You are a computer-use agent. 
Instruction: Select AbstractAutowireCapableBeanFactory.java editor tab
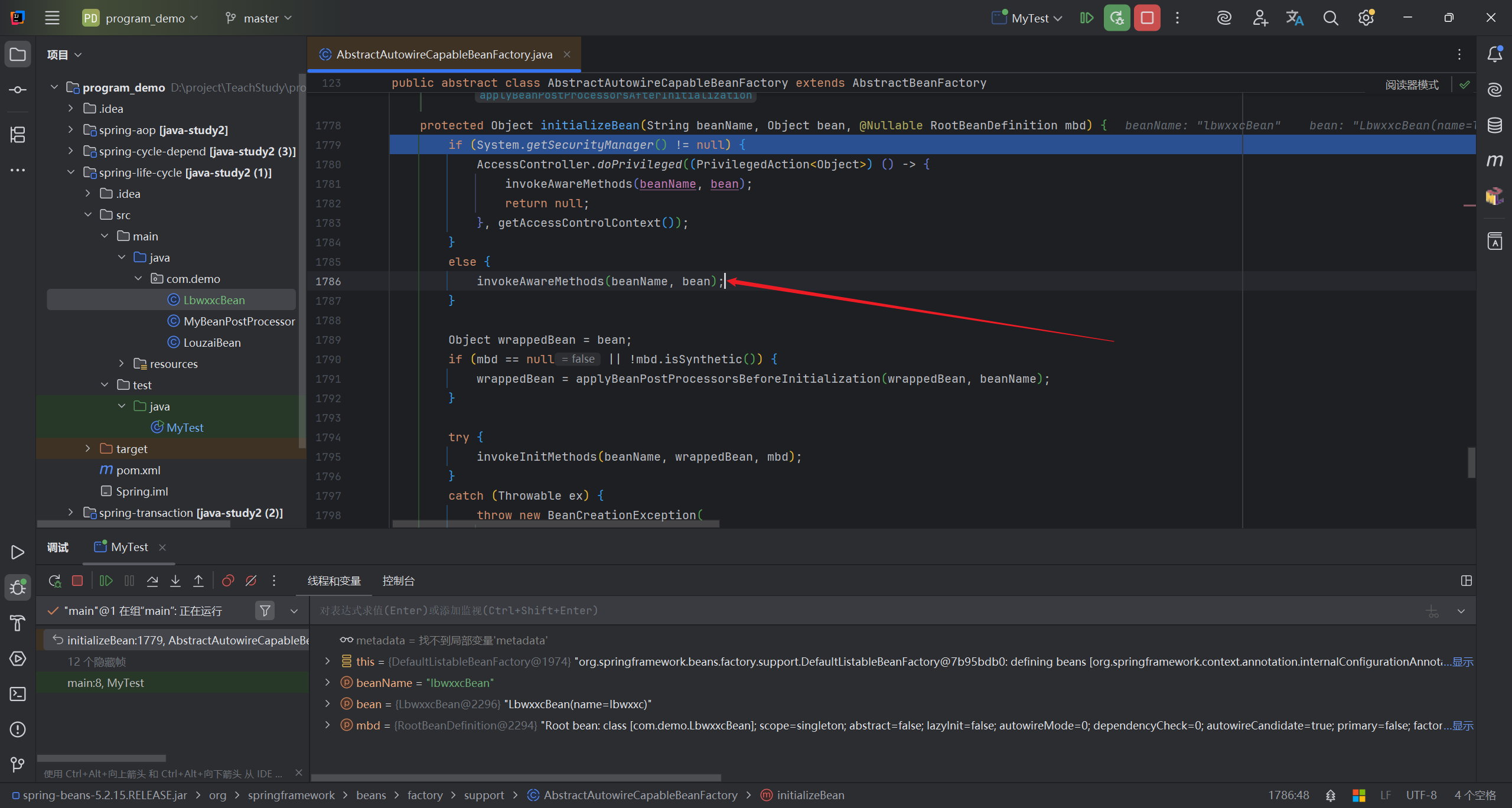(x=444, y=54)
